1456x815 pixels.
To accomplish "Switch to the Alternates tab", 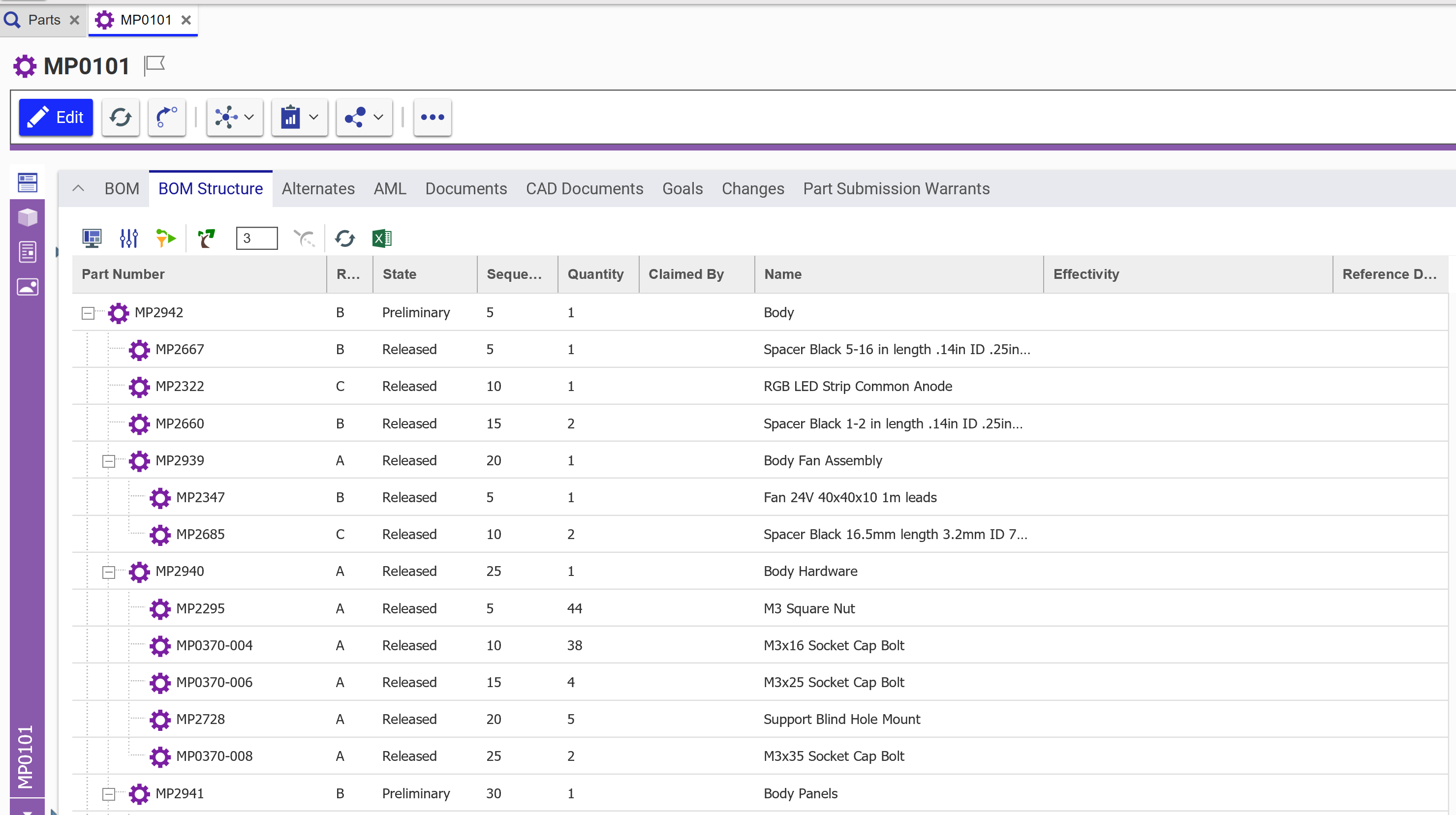I will (318, 189).
